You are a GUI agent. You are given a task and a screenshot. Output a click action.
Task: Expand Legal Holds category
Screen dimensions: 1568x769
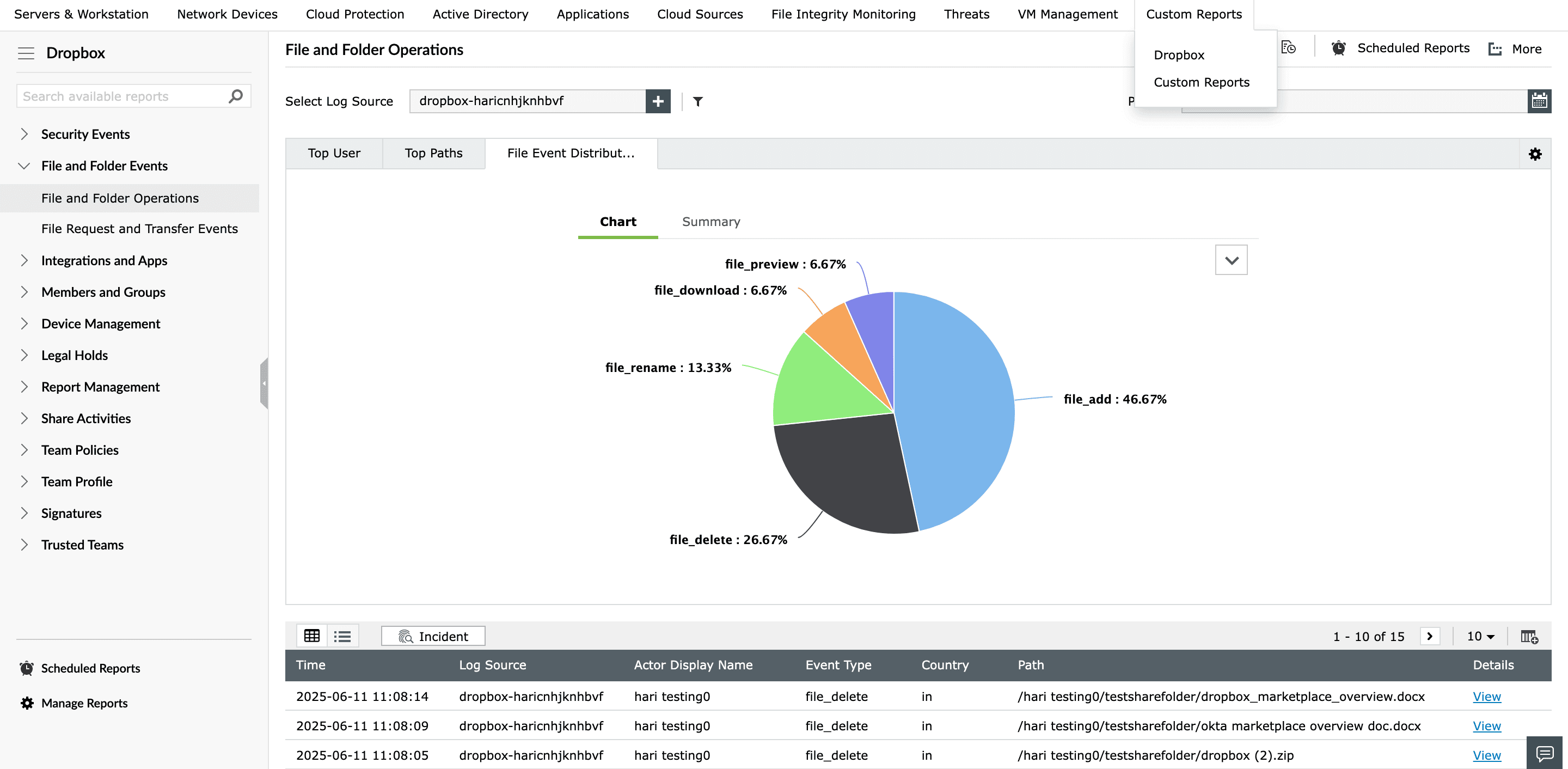(x=24, y=356)
